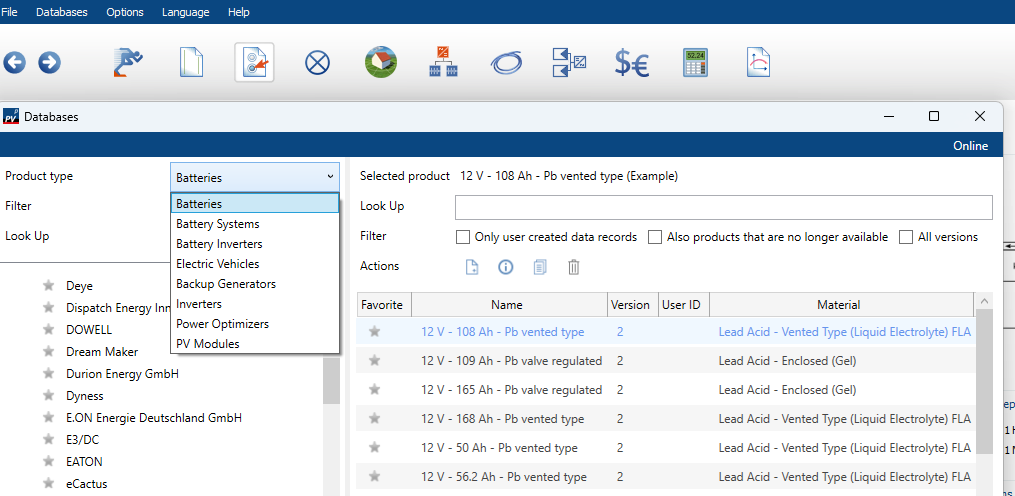Choose PV Modules in the dropdown
Screen dimensions: 1015x496
[x=207, y=344]
